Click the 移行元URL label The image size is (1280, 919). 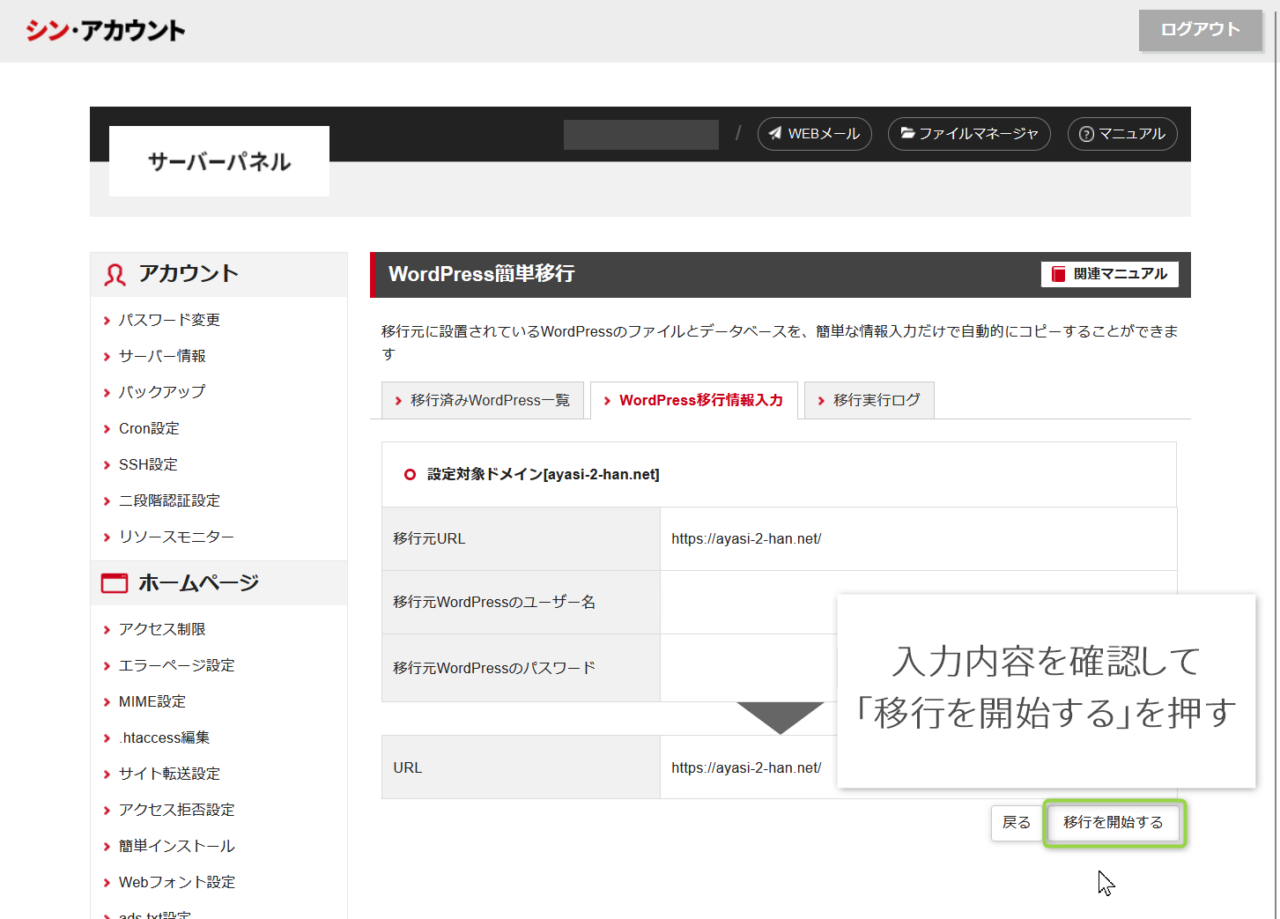point(429,538)
